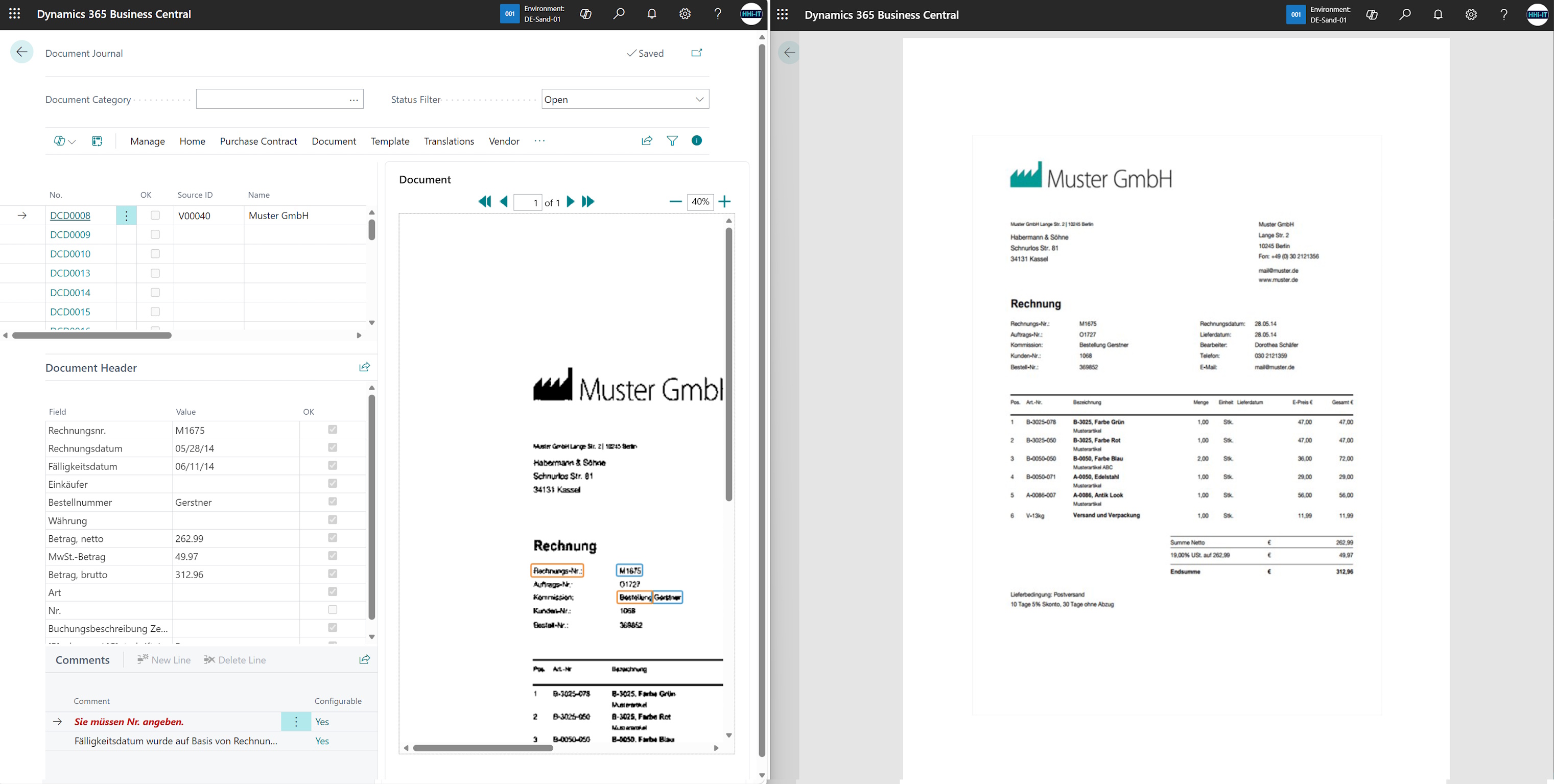Viewport: 1554px width, 784px height.
Task: Jump to first page of document viewer
Action: (x=484, y=202)
